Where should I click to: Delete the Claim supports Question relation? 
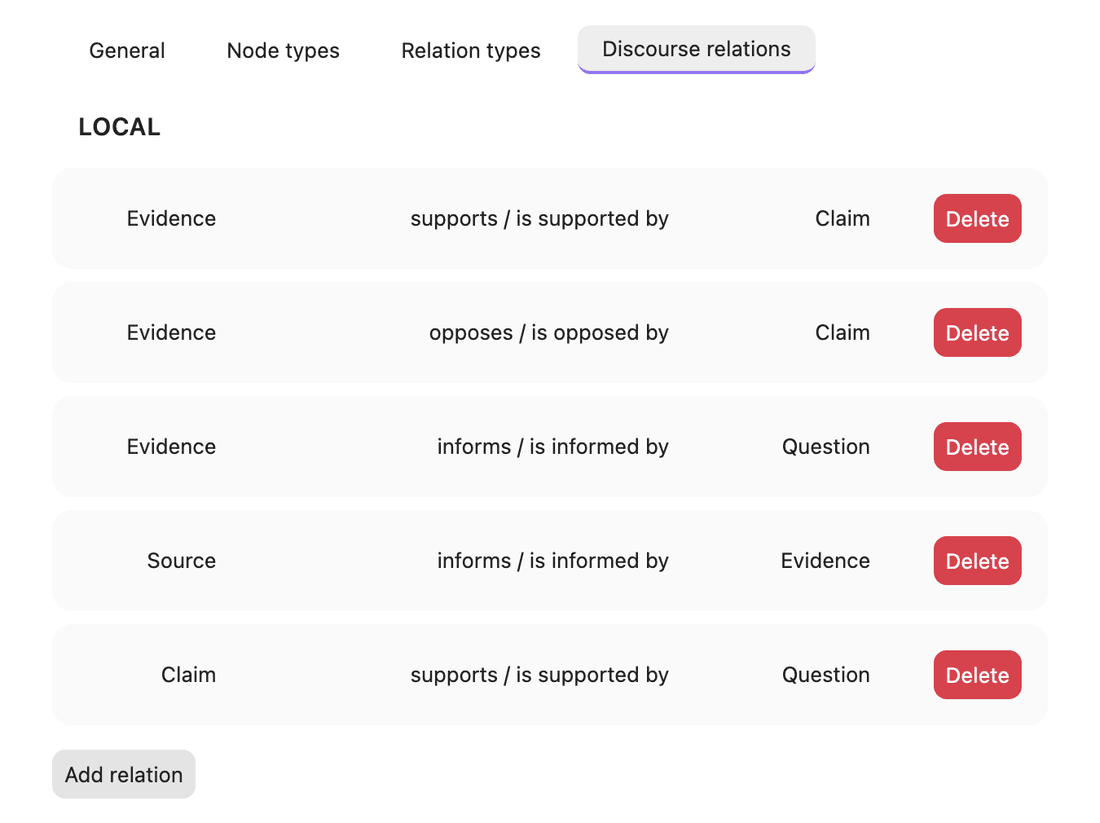977,675
